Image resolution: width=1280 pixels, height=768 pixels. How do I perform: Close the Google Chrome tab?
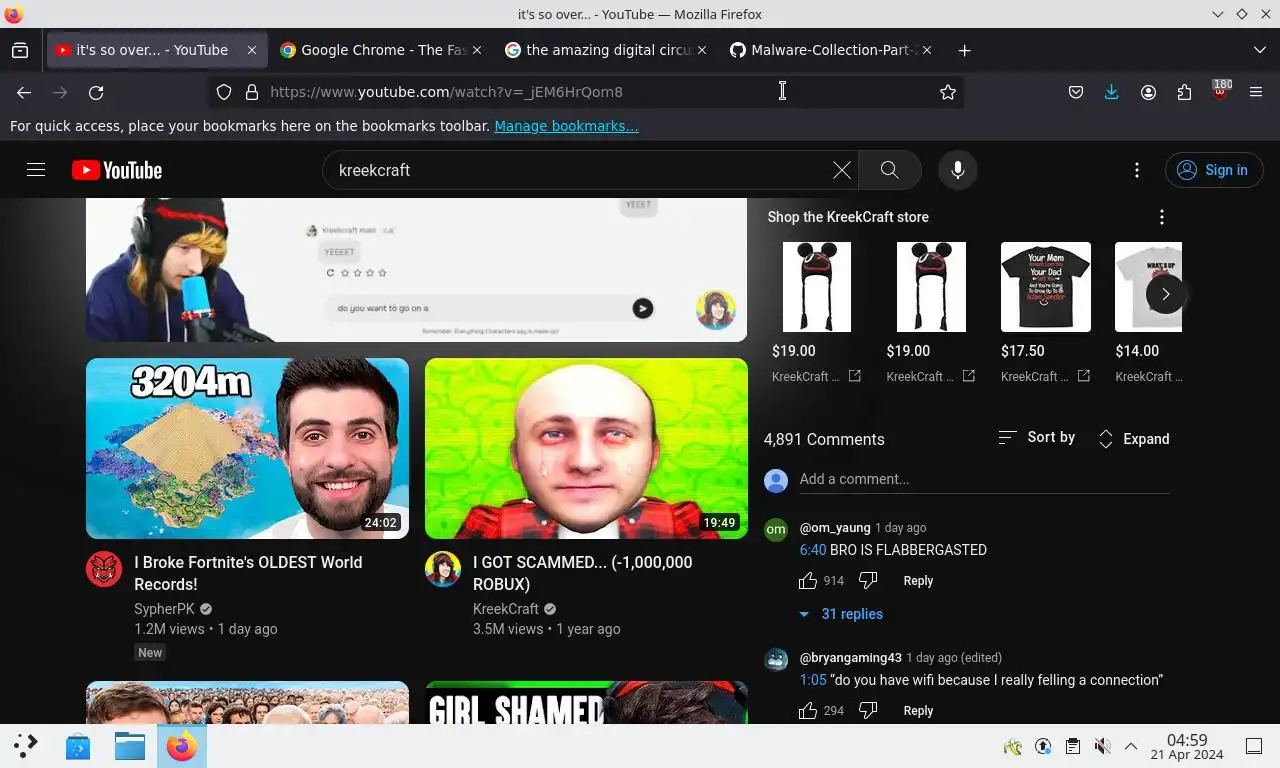click(476, 50)
